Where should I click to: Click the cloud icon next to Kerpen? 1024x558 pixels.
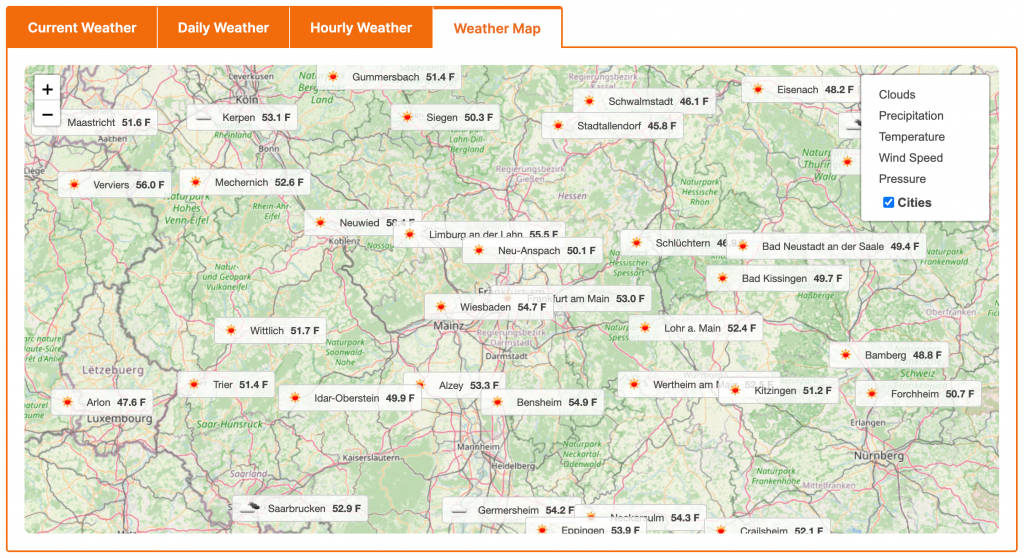[204, 118]
